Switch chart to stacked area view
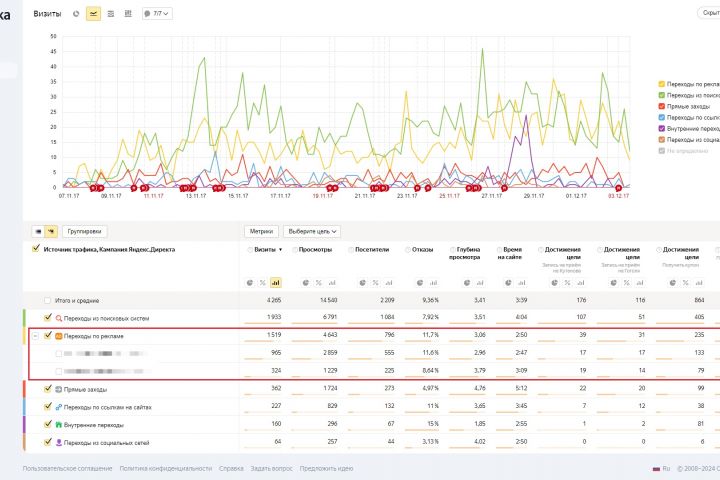 point(111,14)
